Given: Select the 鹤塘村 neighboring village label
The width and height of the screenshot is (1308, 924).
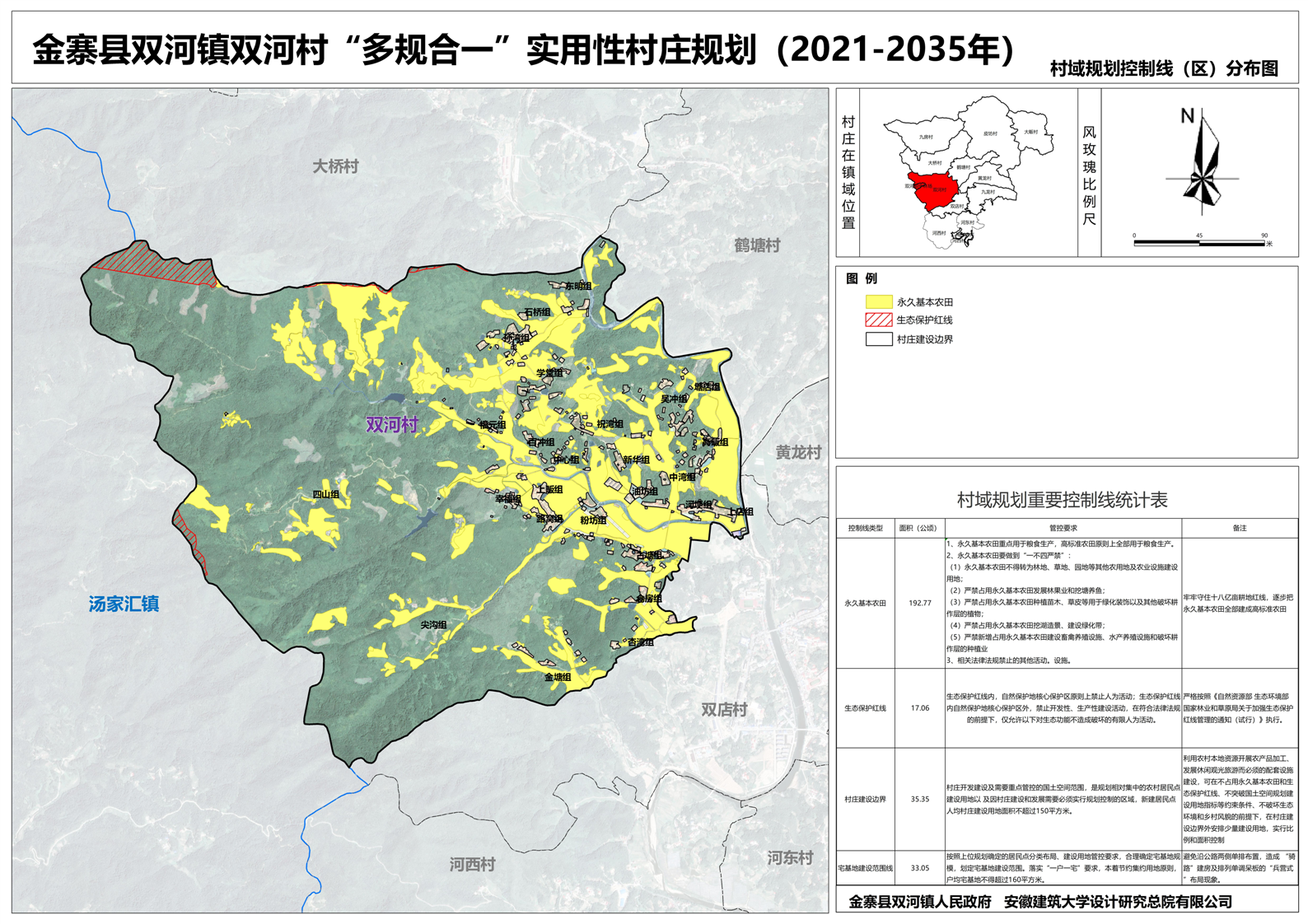Looking at the screenshot, I should point(757,245).
